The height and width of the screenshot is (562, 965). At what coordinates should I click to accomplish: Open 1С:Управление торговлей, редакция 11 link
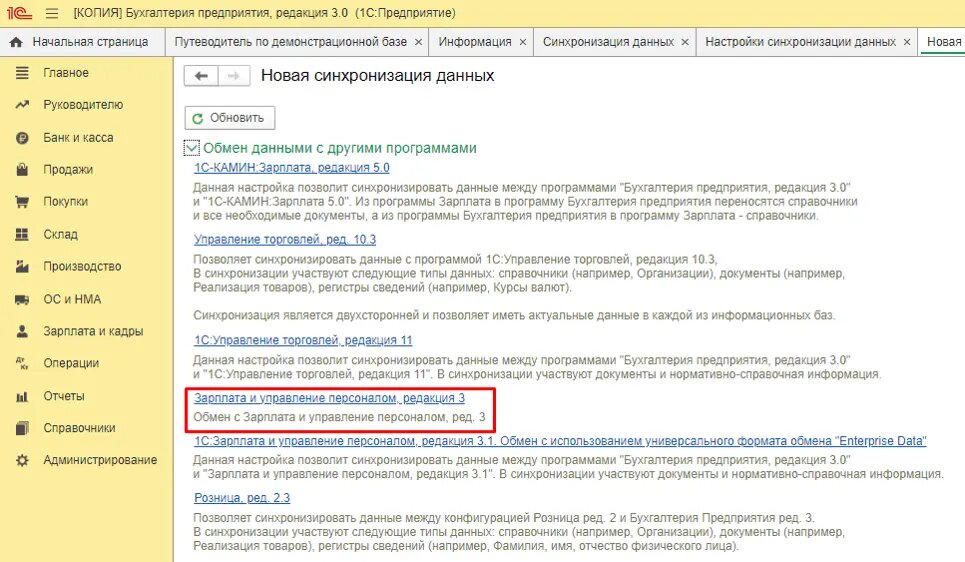(303, 340)
